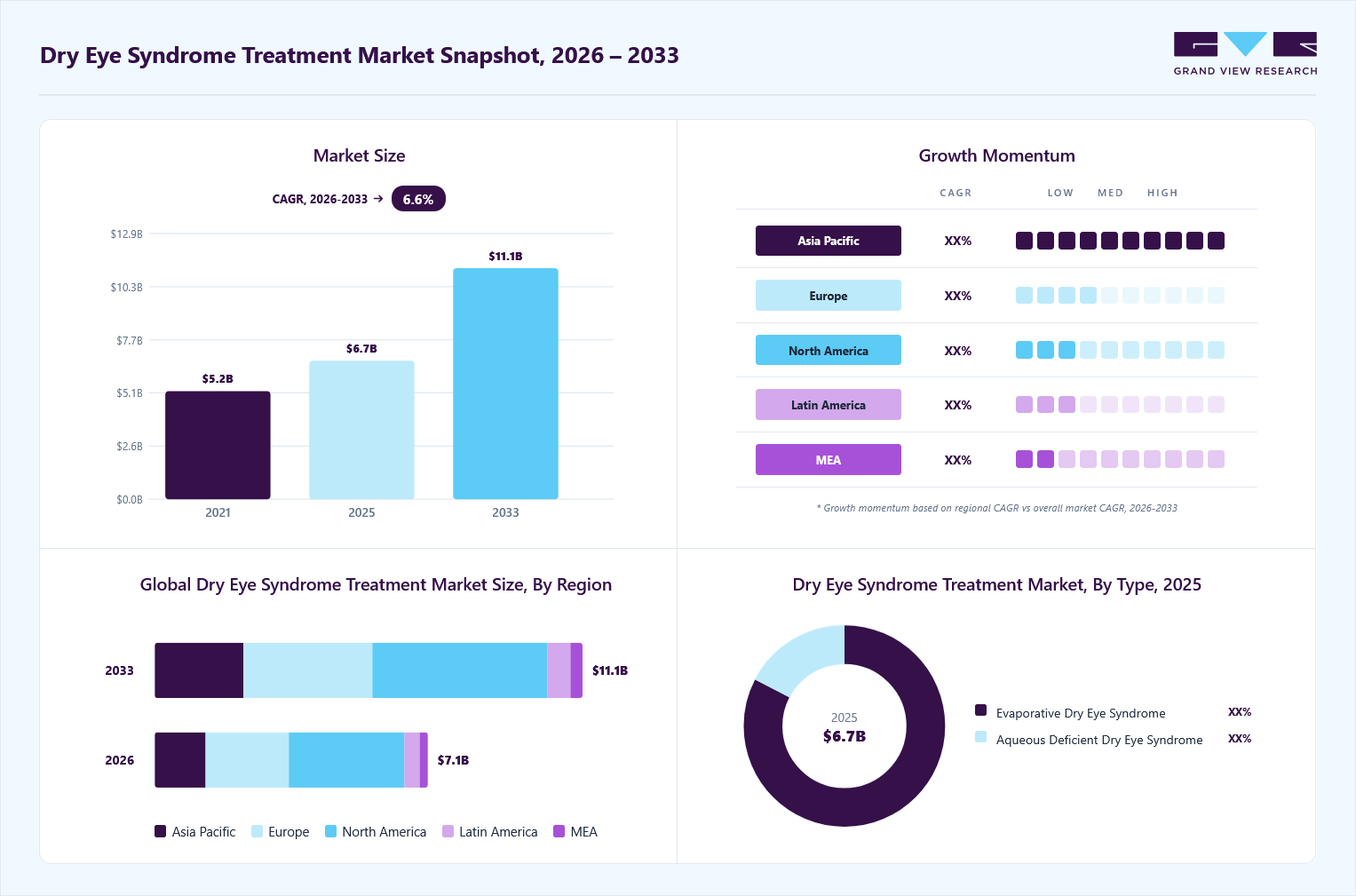This screenshot has width=1356, height=896.
Task: Click Evaporative Dry Eye Syndrome legend swatch
Action: pos(980,710)
